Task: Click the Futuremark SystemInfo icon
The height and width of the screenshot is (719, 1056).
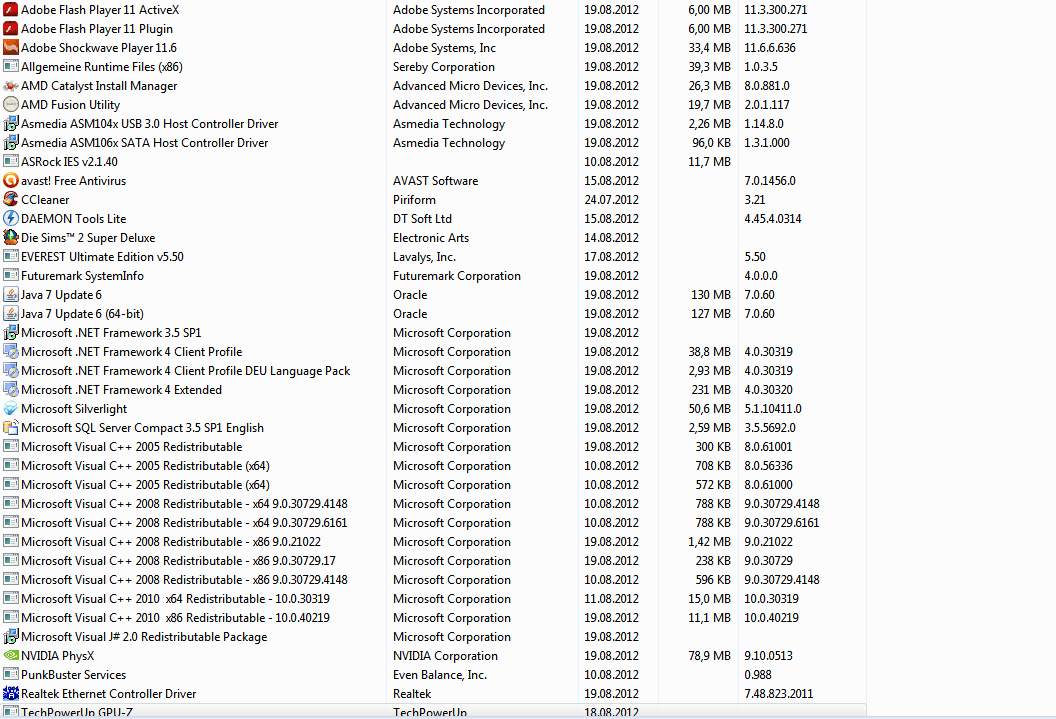Action: coord(10,275)
